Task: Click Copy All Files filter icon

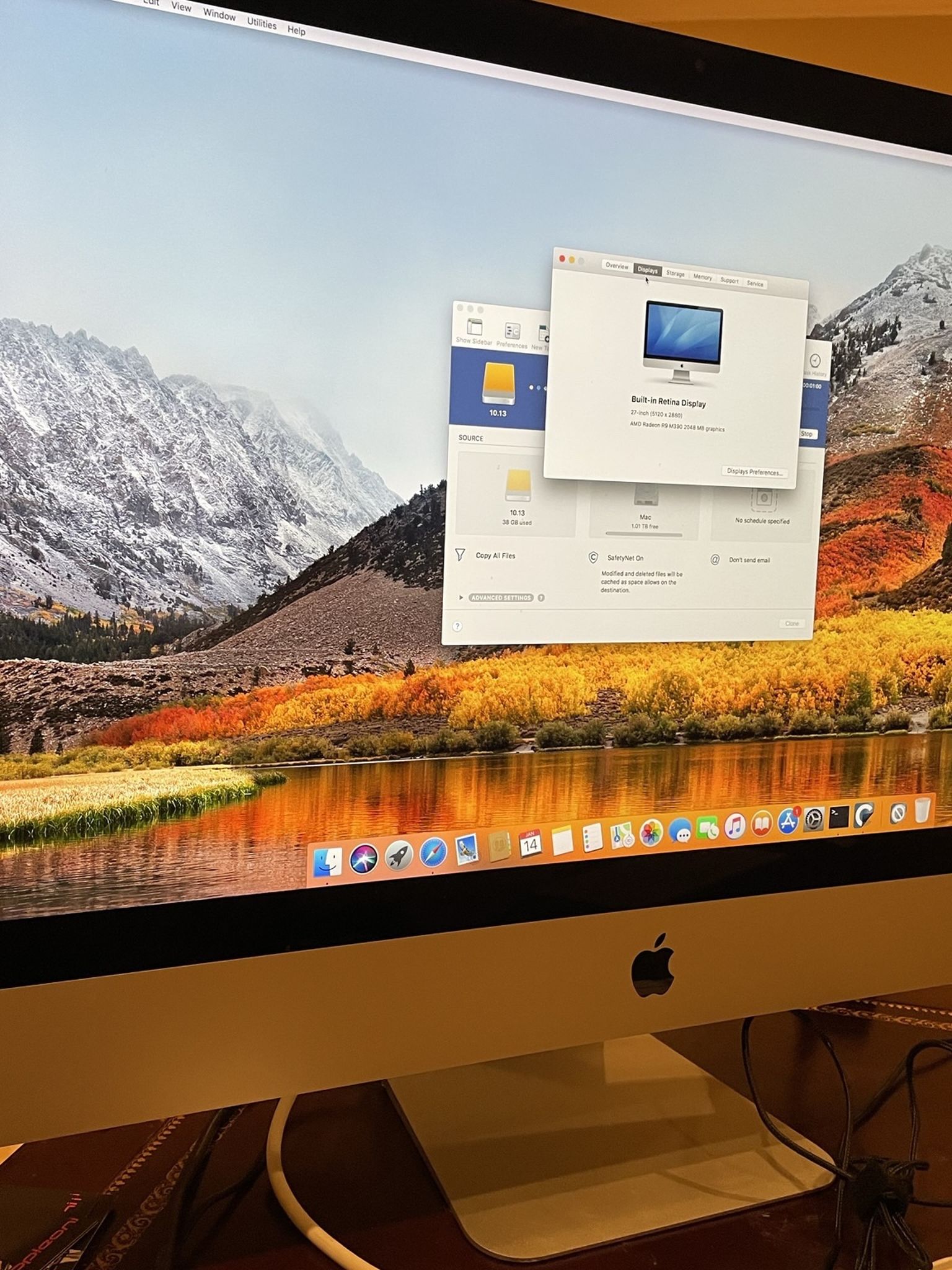Action: (x=460, y=554)
